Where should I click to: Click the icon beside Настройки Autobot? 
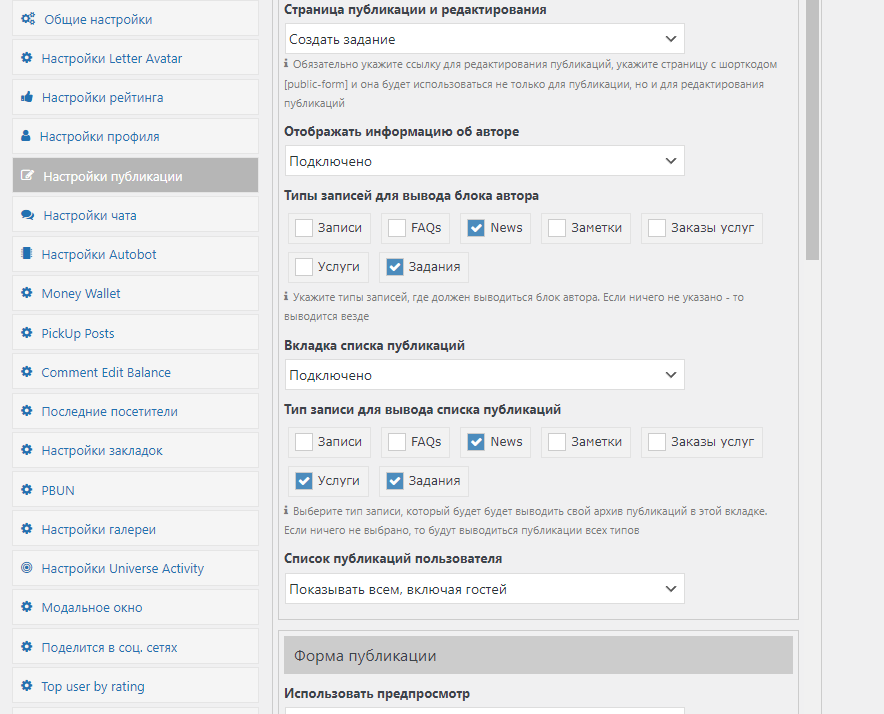tap(27, 254)
